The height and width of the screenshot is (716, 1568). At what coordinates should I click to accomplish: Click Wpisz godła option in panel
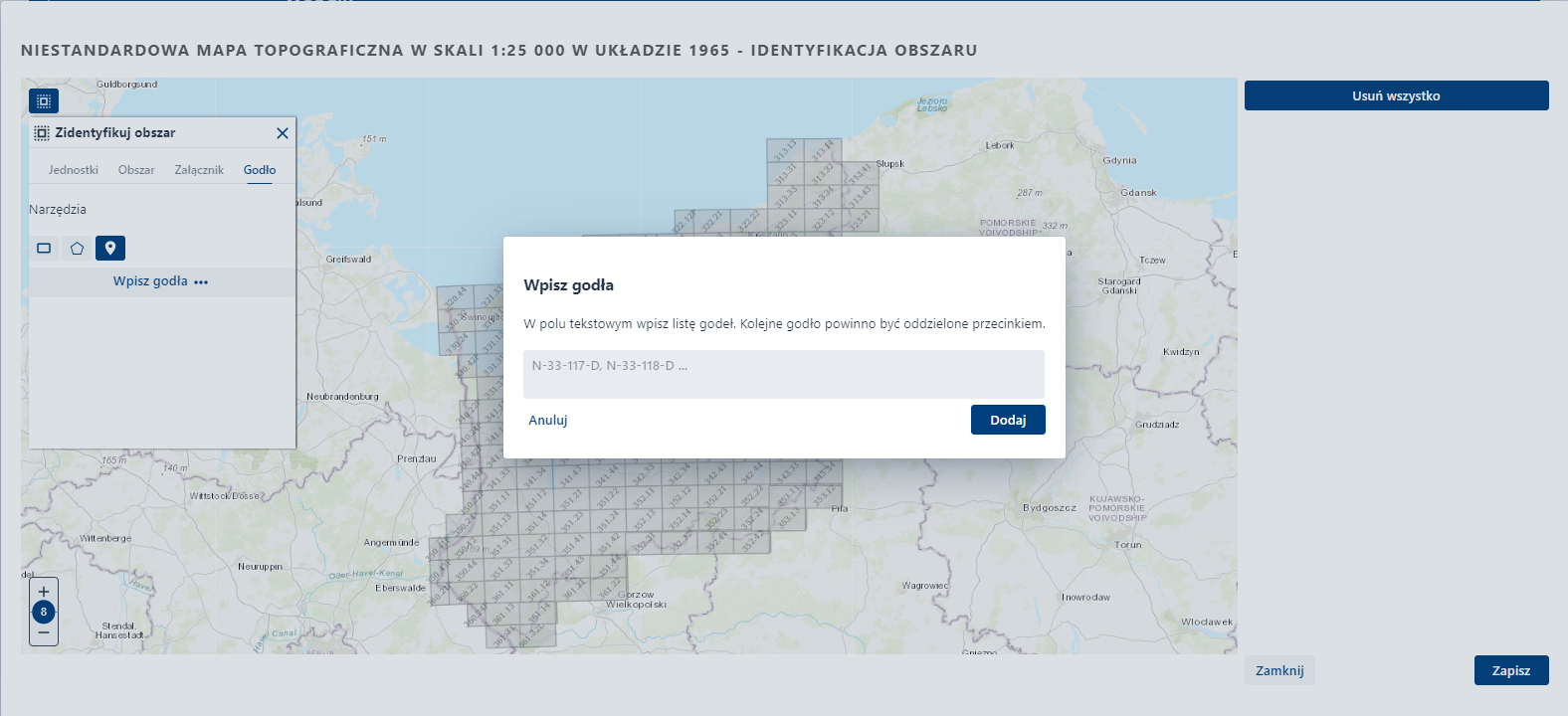pyautogui.click(x=161, y=281)
